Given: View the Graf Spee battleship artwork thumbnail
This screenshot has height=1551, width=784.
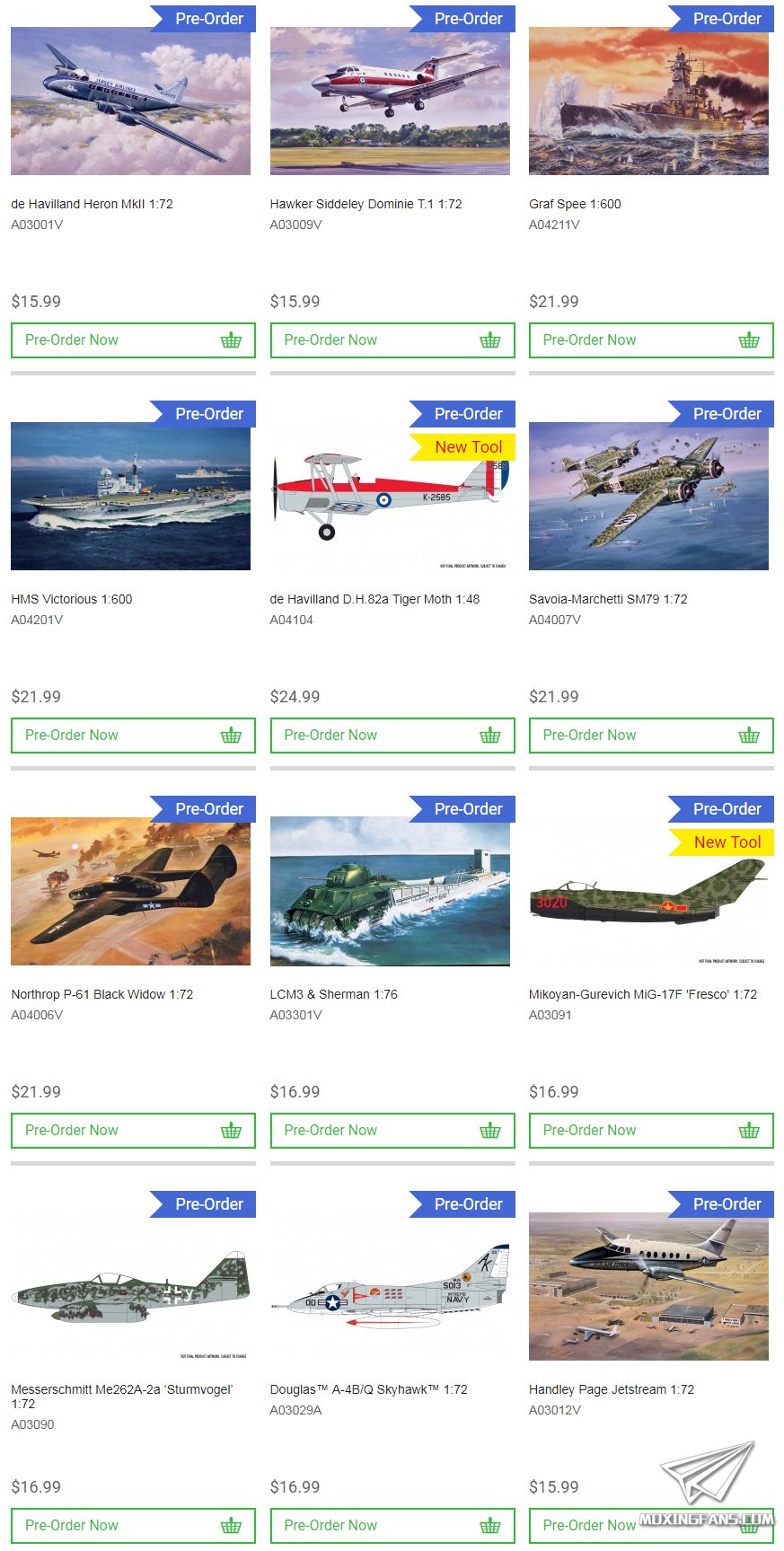Looking at the screenshot, I should [648, 101].
